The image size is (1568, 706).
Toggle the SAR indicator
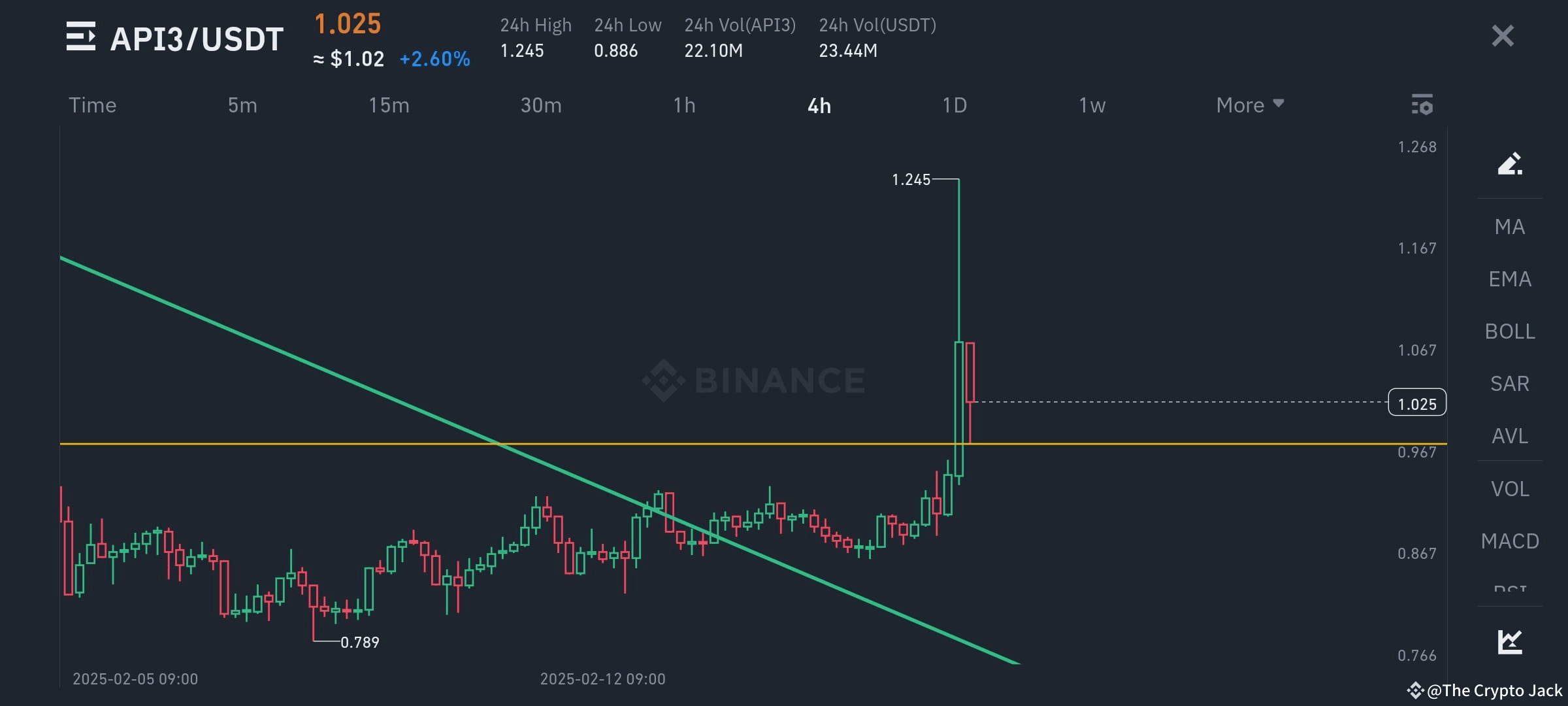[x=1510, y=384]
